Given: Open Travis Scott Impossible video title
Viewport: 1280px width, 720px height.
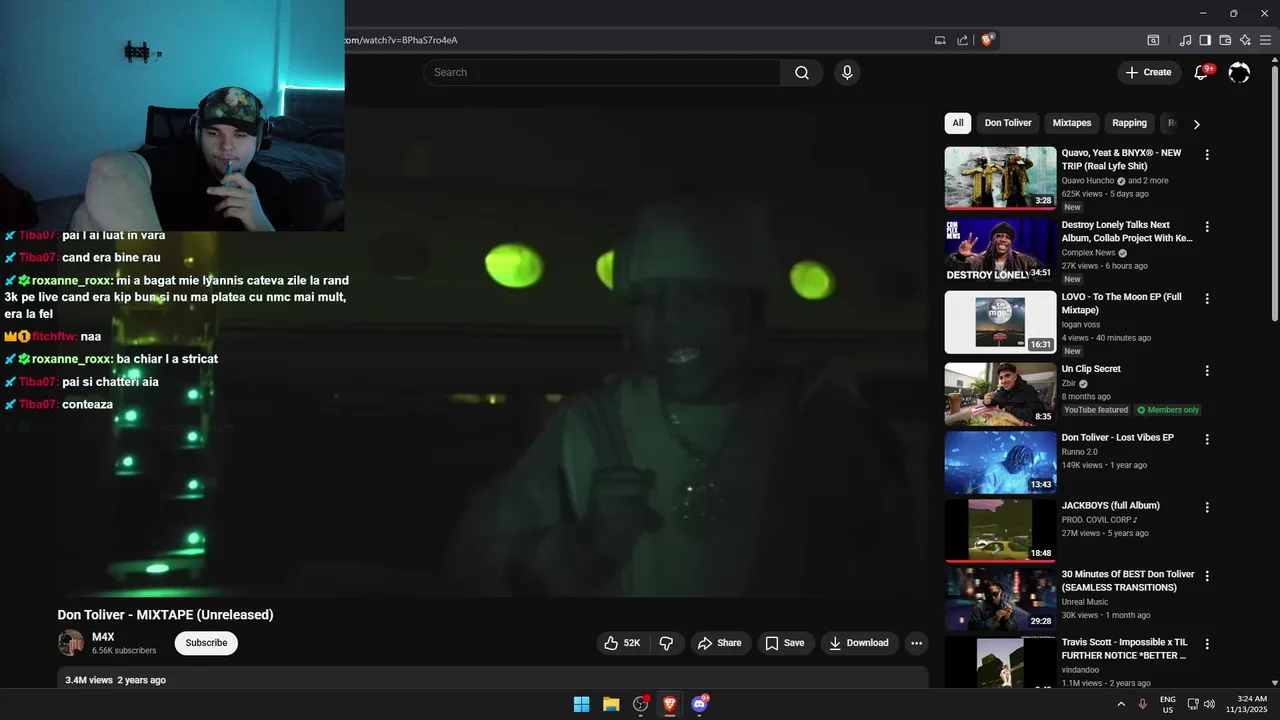Looking at the screenshot, I should point(1125,649).
